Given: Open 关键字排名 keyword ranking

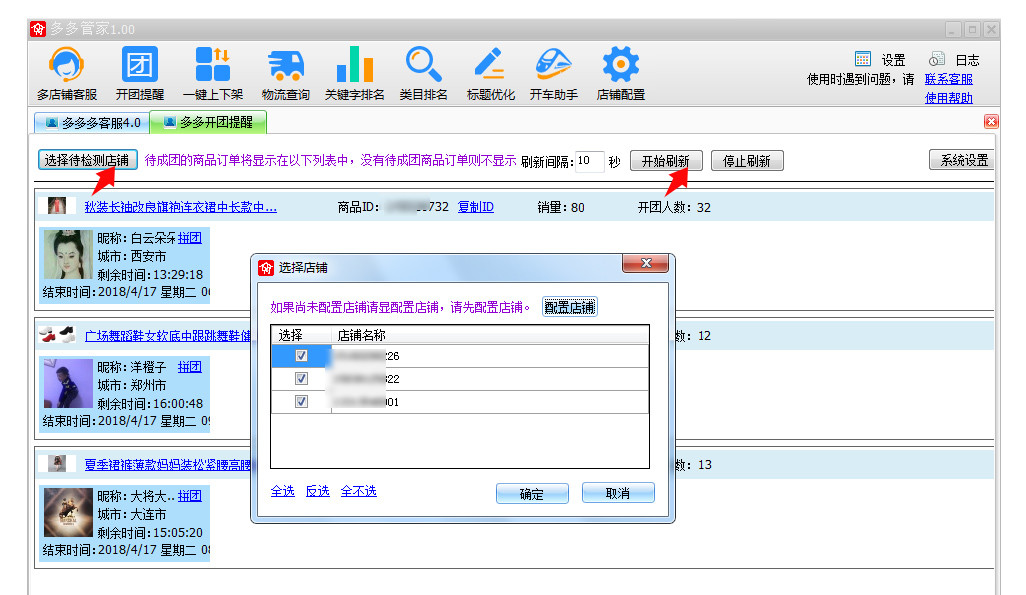Looking at the screenshot, I should coord(355,73).
